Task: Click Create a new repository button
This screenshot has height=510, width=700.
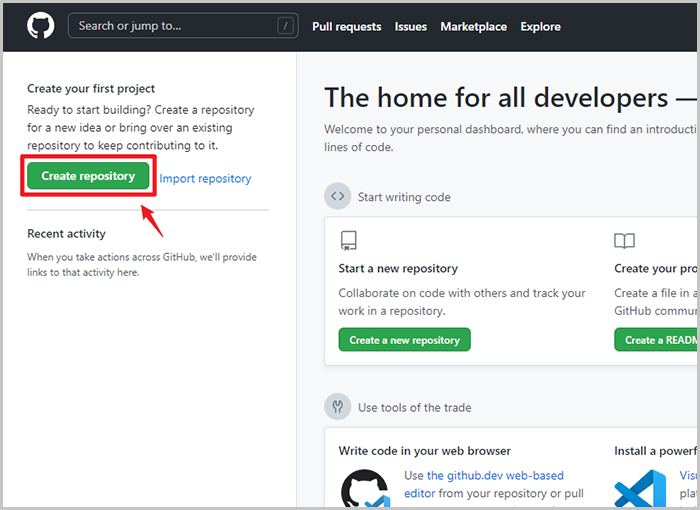Action: pyautogui.click(x=404, y=340)
